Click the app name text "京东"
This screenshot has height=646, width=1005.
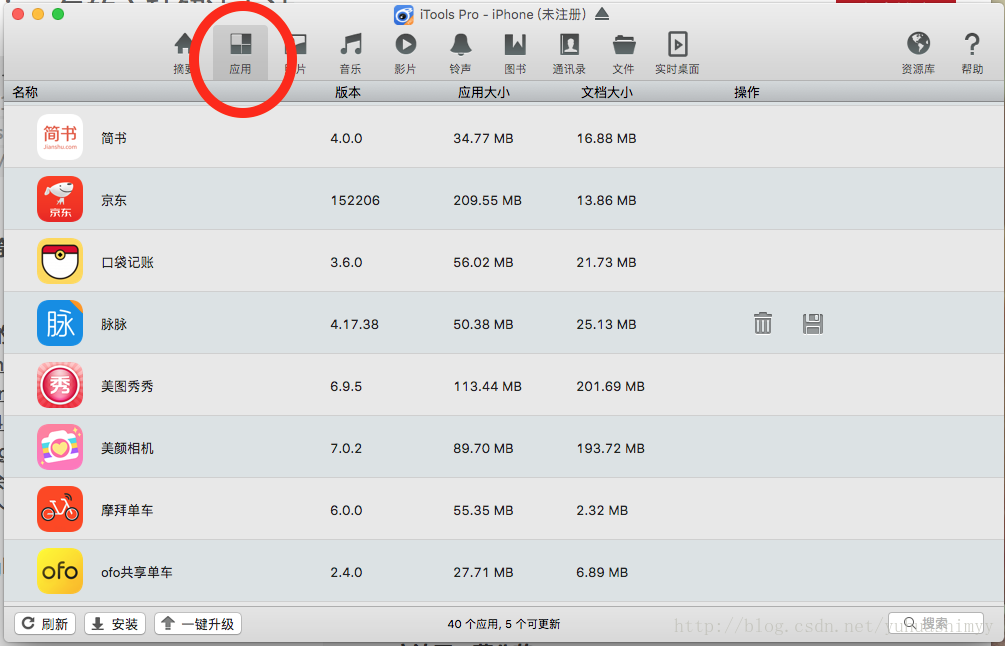[x=114, y=201]
